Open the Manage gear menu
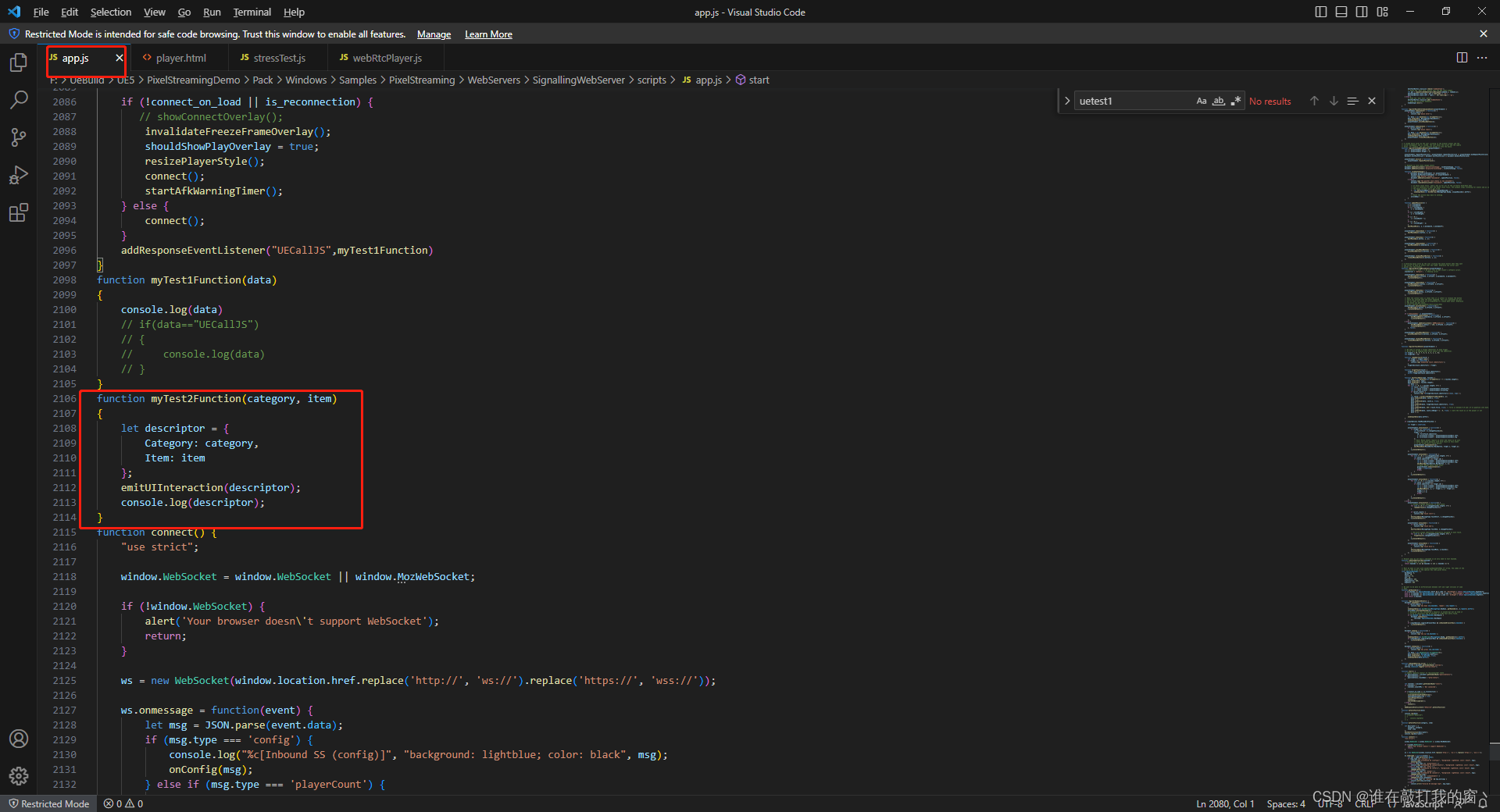 19,775
